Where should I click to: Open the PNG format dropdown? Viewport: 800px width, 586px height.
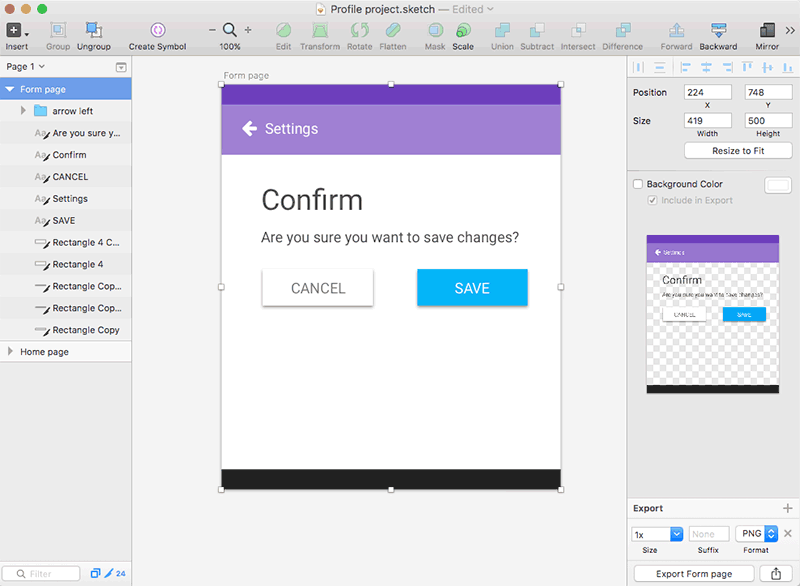(x=756, y=533)
